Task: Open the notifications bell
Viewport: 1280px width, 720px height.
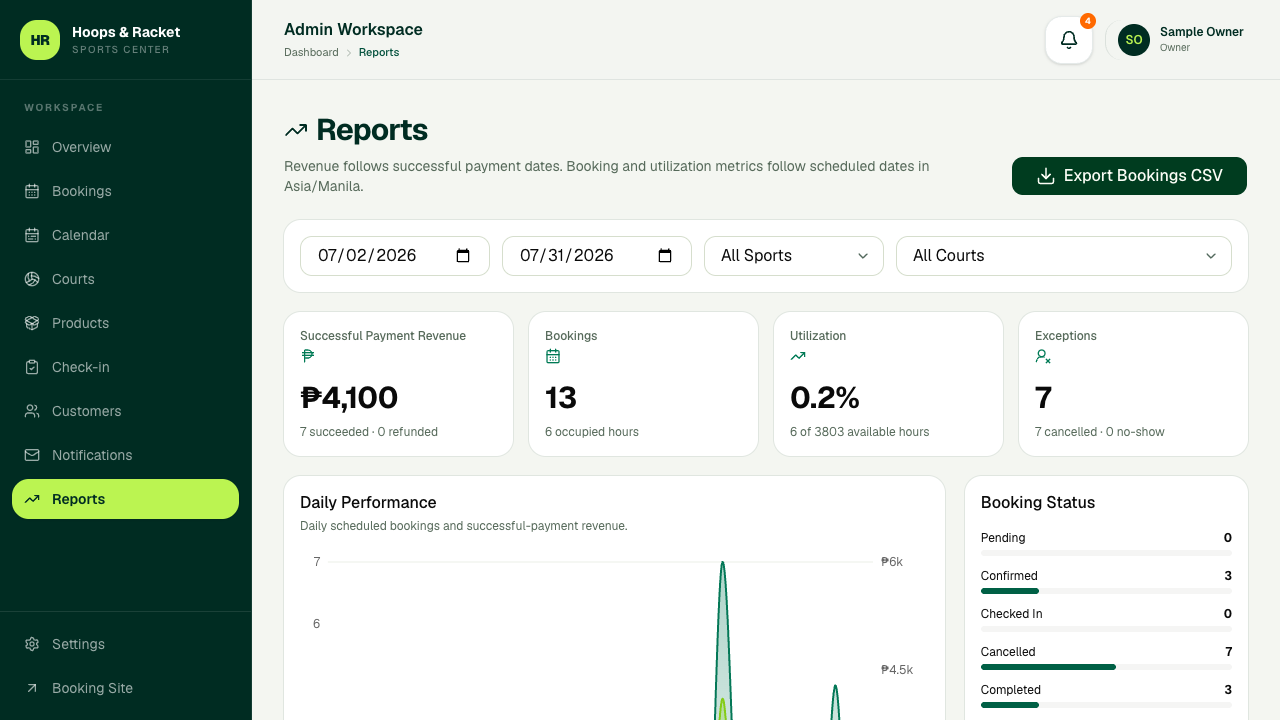Action: [1069, 40]
